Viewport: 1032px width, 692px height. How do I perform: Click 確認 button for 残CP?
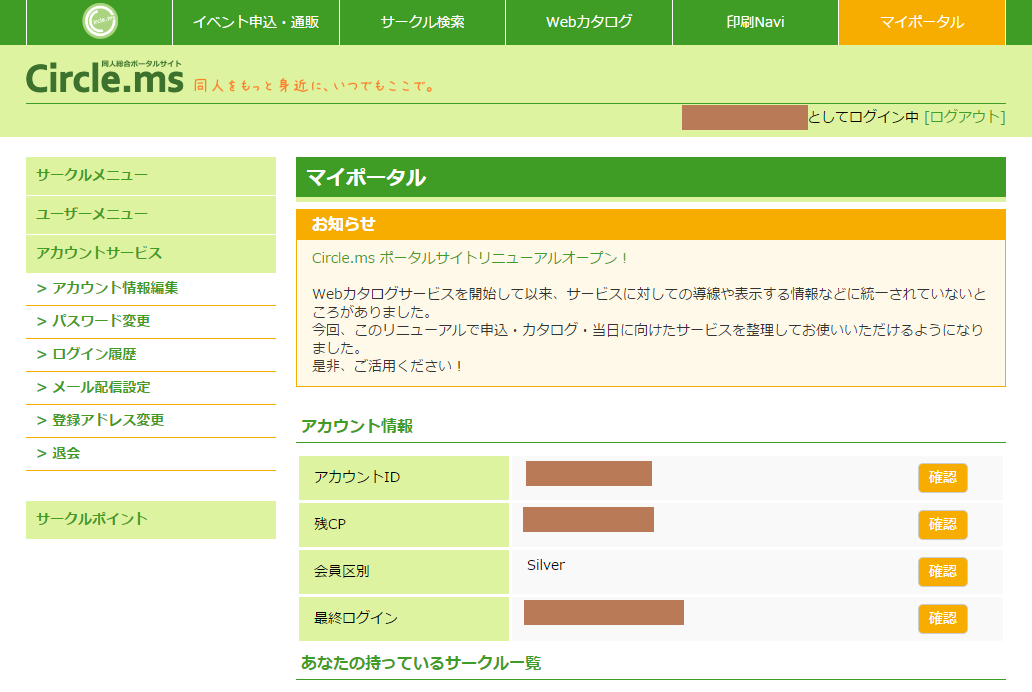pyautogui.click(x=942, y=525)
